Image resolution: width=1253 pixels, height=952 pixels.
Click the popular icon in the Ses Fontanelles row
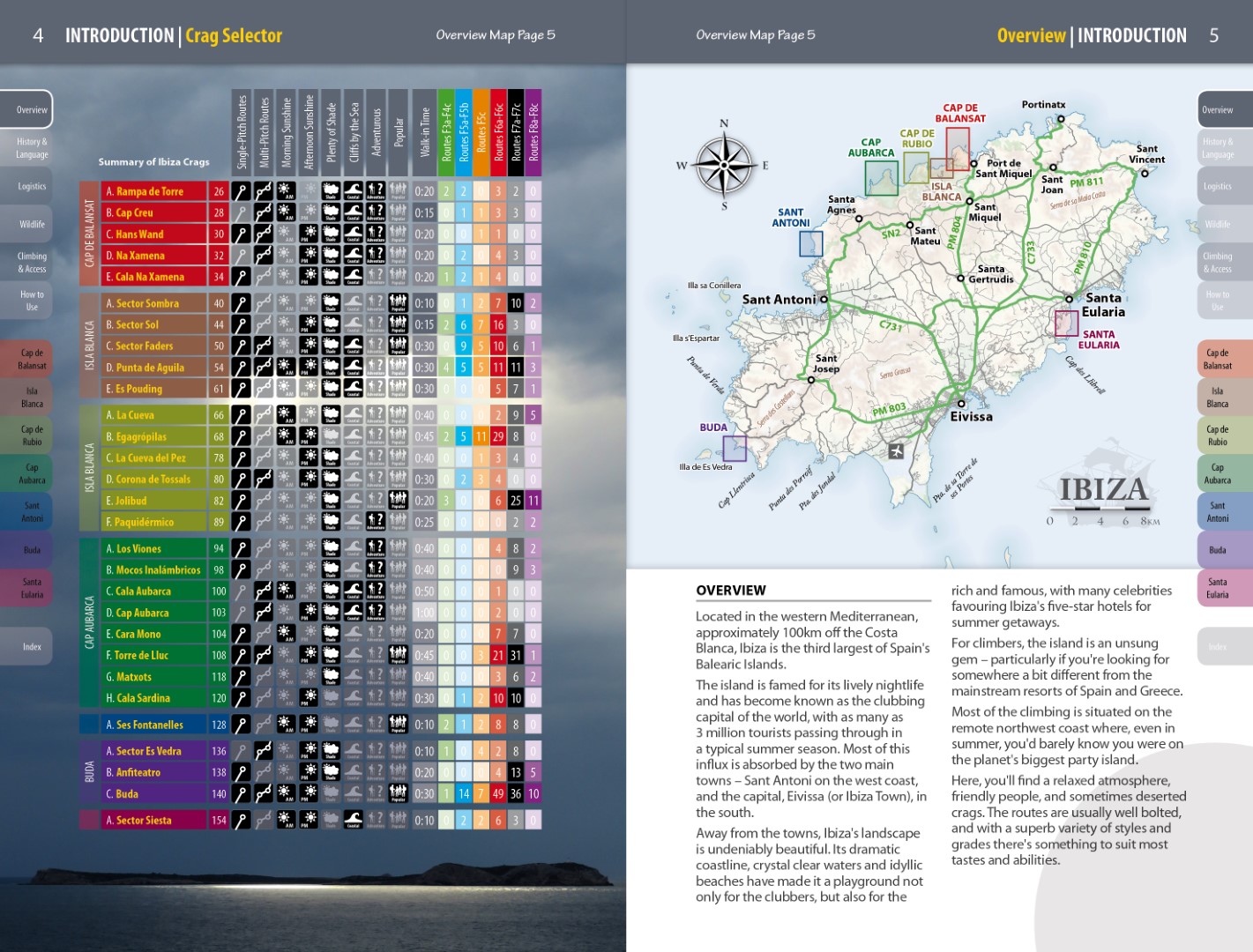tap(399, 725)
